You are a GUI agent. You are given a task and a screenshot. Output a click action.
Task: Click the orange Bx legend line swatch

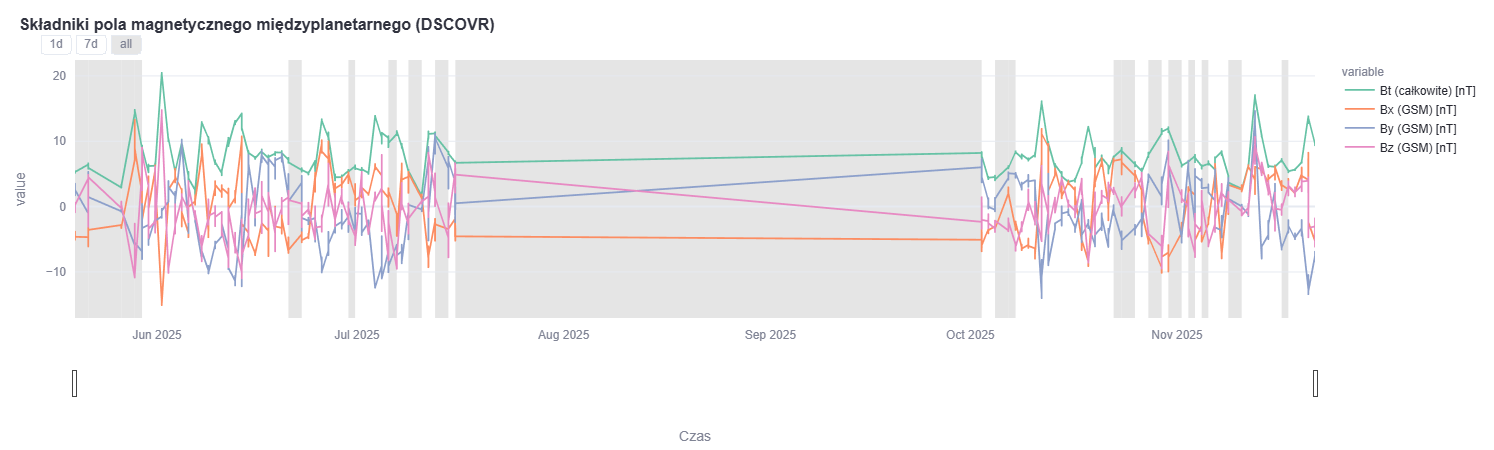click(1358, 110)
